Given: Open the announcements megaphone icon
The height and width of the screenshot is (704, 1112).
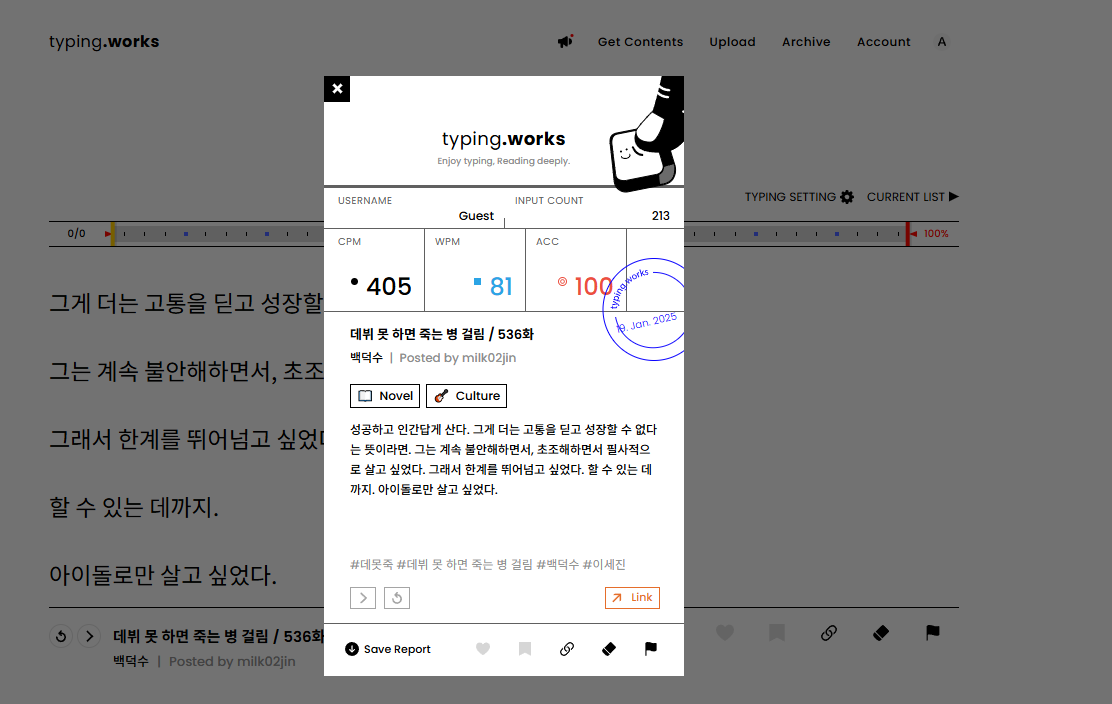Looking at the screenshot, I should click(565, 41).
